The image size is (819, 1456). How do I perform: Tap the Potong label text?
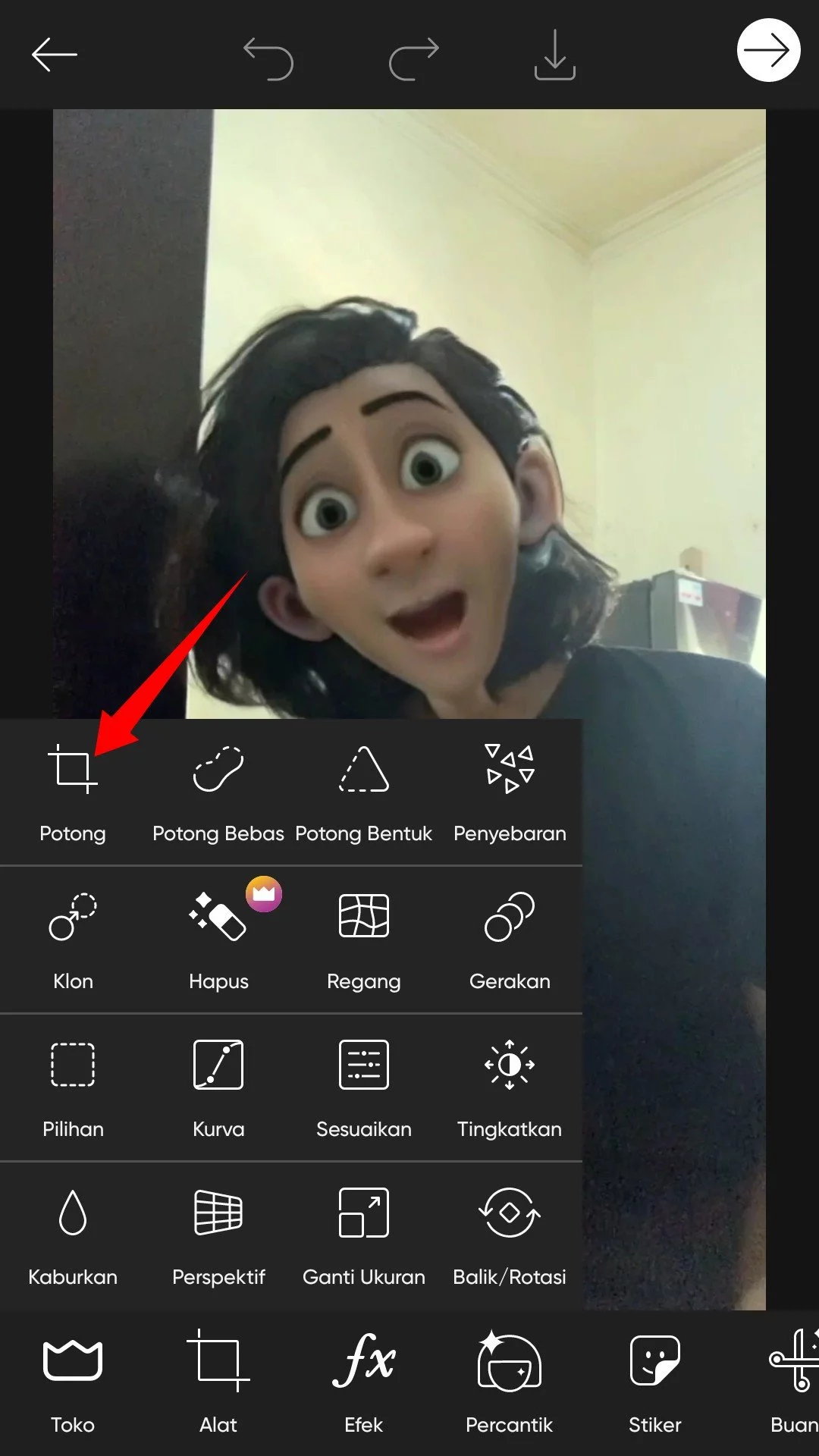coord(73,833)
